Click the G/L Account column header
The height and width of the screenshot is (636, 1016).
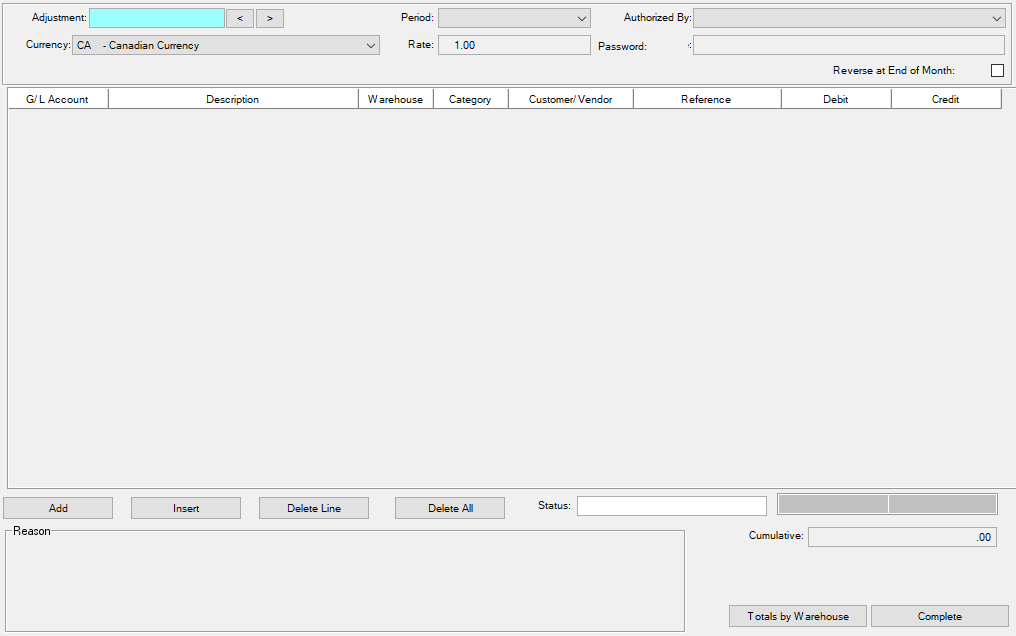point(57,99)
